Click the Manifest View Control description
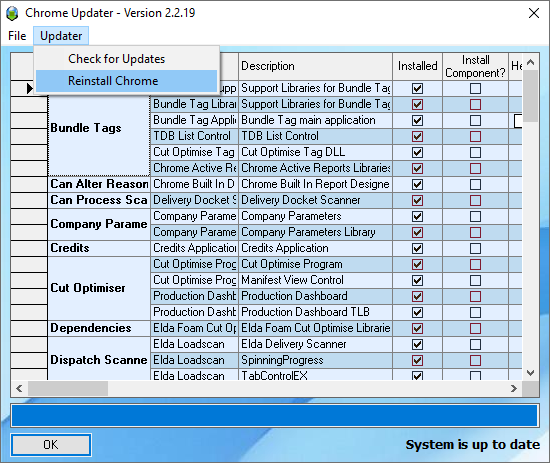 point(315,280)
